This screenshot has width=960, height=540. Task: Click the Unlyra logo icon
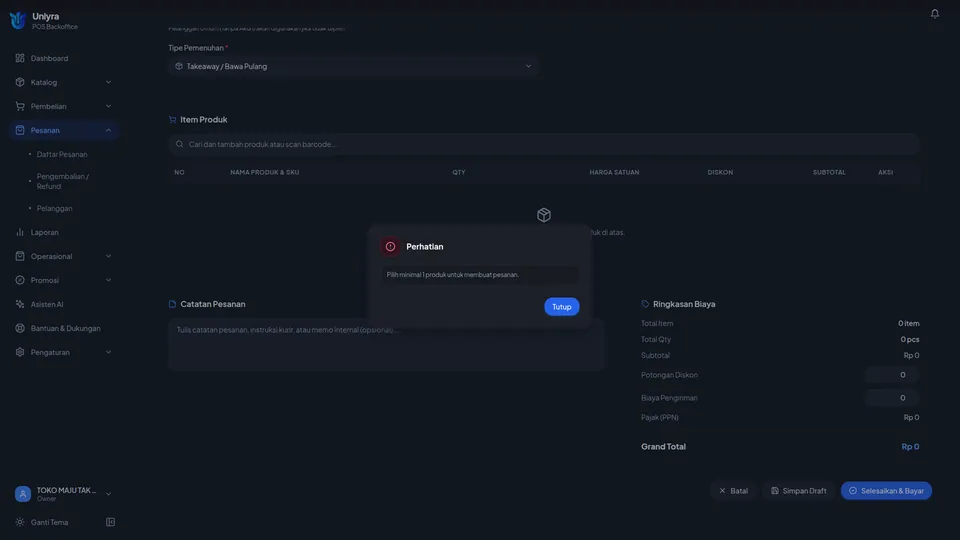18,21
